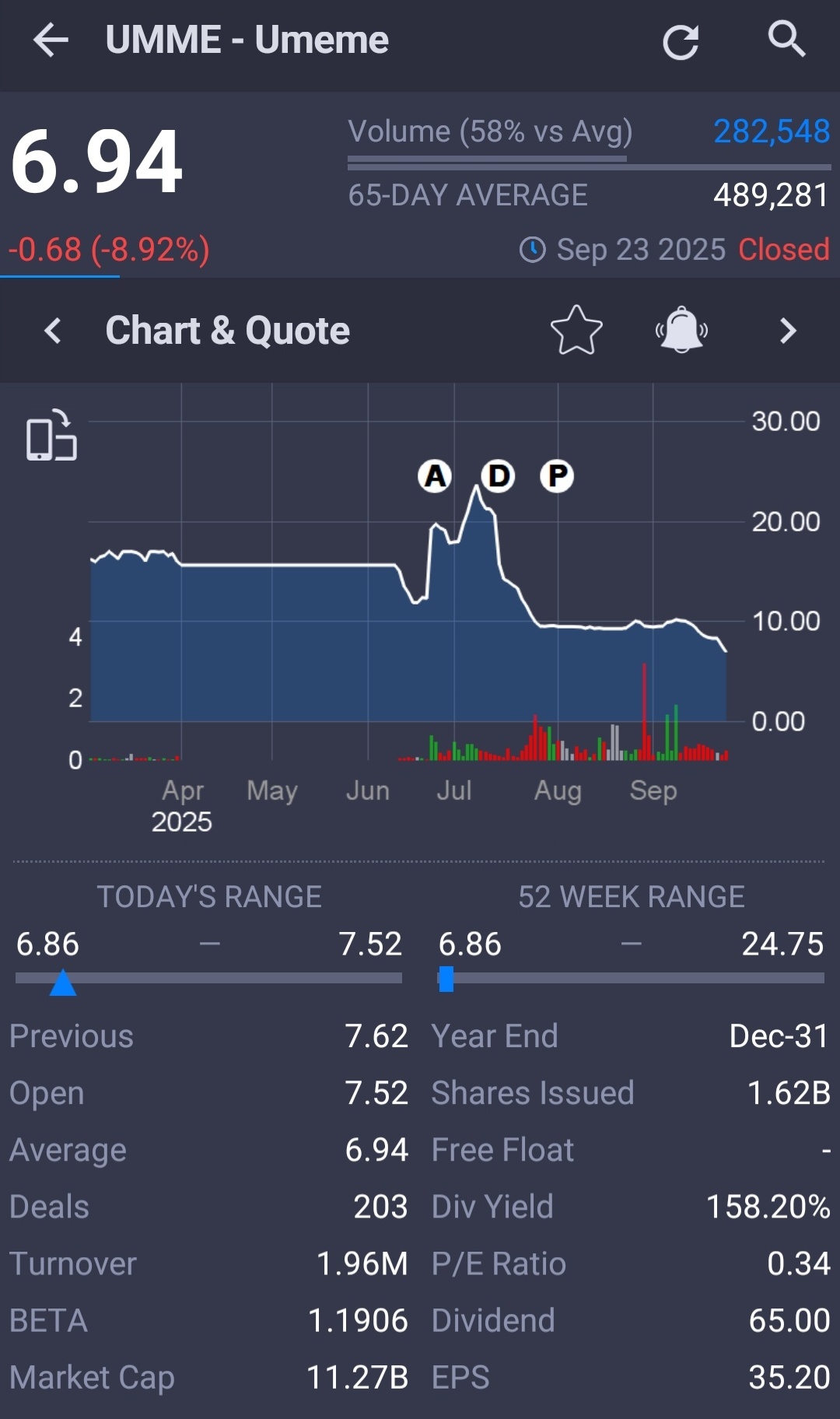Rotate chart to landscape view icon
This screenshot has width=840, height=1419.
[51, 435]
